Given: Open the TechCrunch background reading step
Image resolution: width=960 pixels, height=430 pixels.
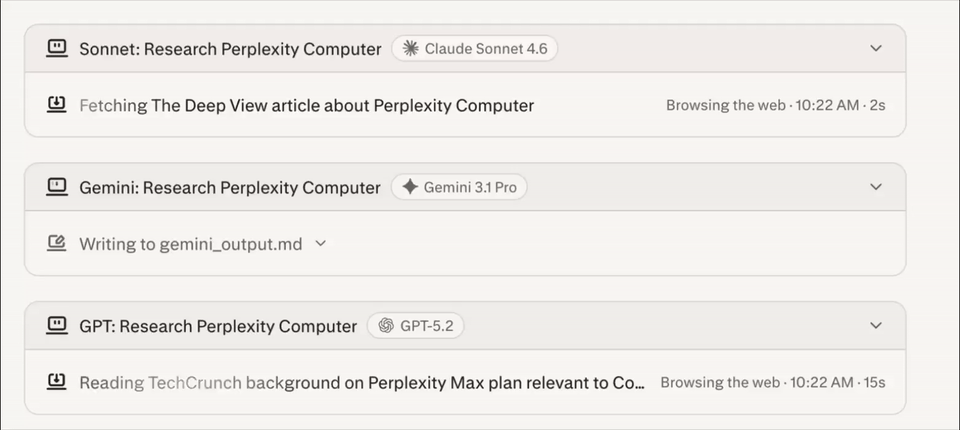Looking at the screenshot, I should (x=361, y=382).
